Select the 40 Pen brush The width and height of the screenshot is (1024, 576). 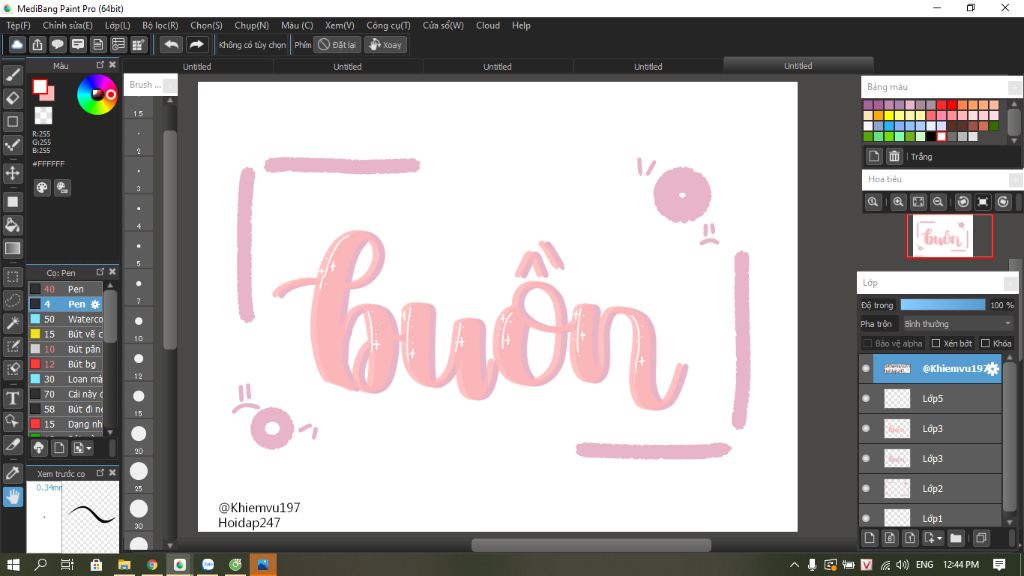point(66,289)
